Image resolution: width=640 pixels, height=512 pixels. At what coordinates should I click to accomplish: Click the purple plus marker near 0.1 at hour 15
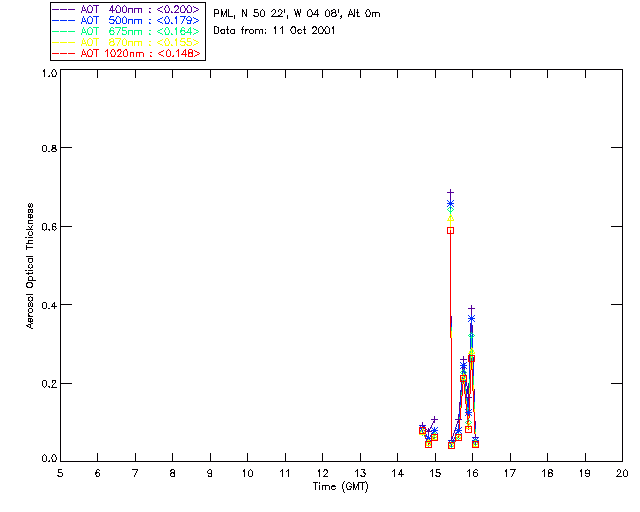tap(435, 419)
